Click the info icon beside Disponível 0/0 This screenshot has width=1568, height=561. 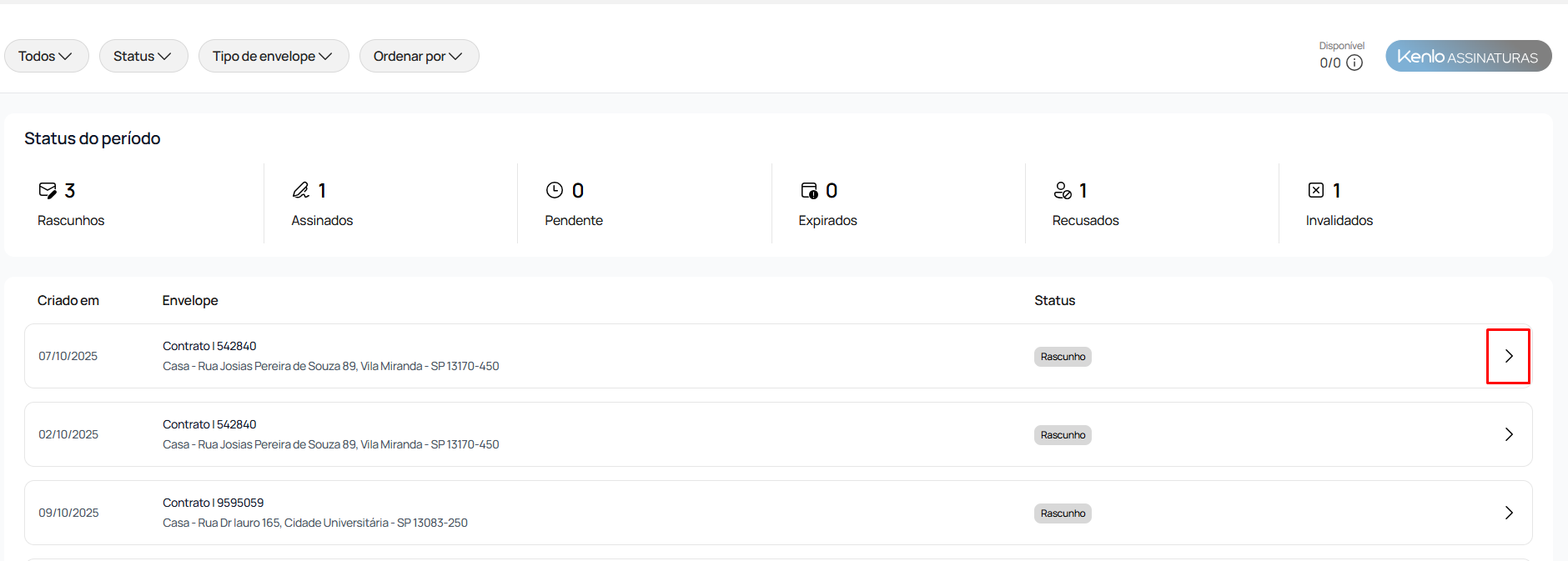tap(1354, 63)
